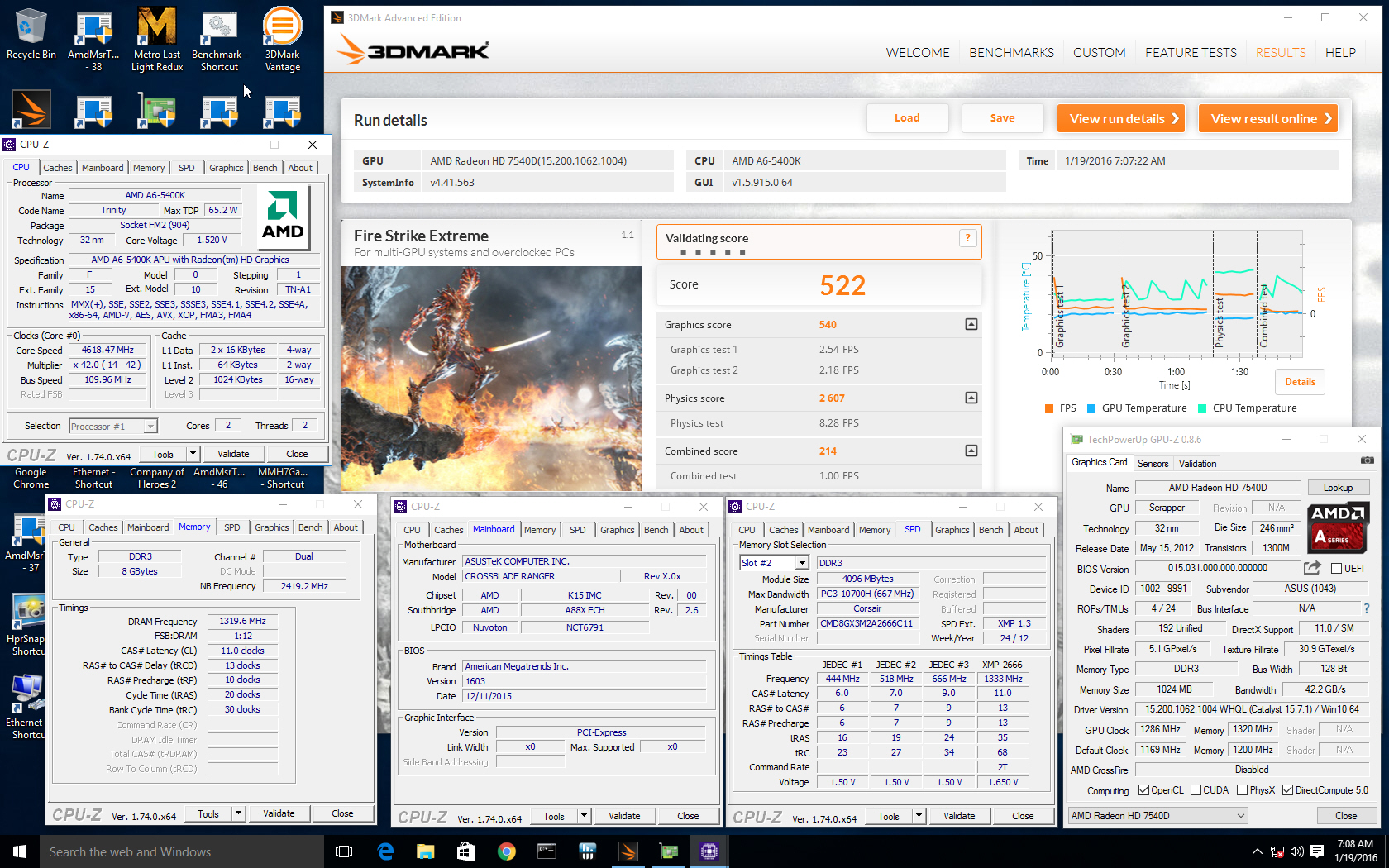The image size is (1389, 868).
Task: Open Benchmark Shortcut desktop icon
Action: (220, 39)
